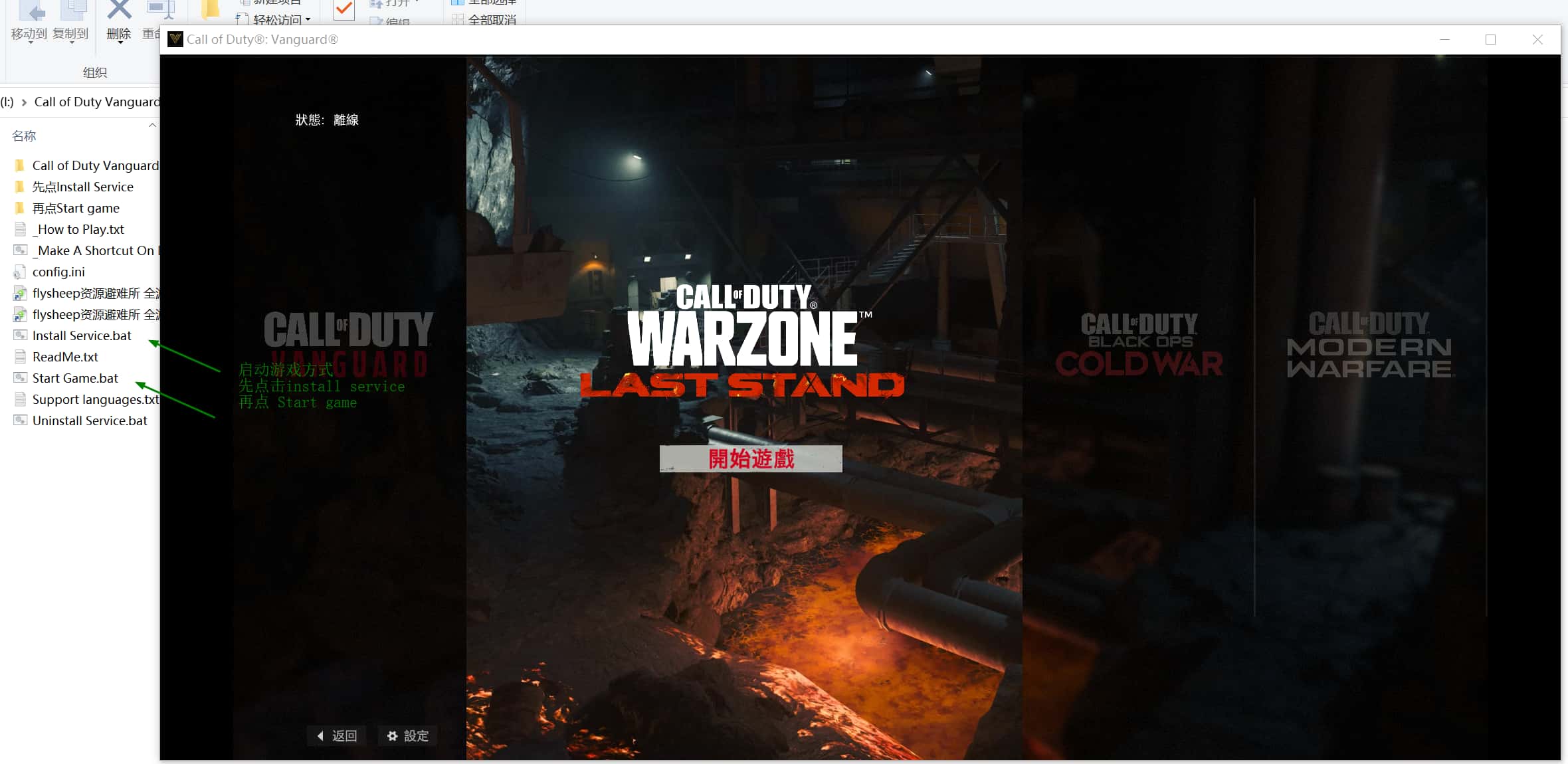The width and height of the screenshot is (1568, 764).
Task: Sort files by the 名称 column header
Action: click(x=24, y=136)
